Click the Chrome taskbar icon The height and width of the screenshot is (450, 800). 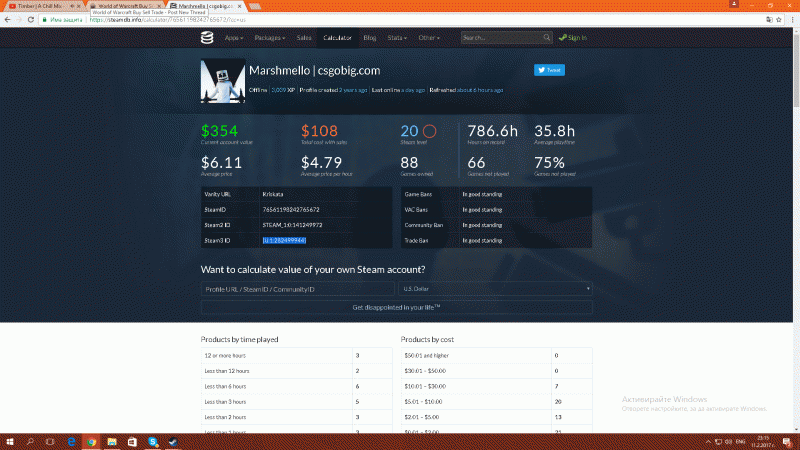click(91, 442)
